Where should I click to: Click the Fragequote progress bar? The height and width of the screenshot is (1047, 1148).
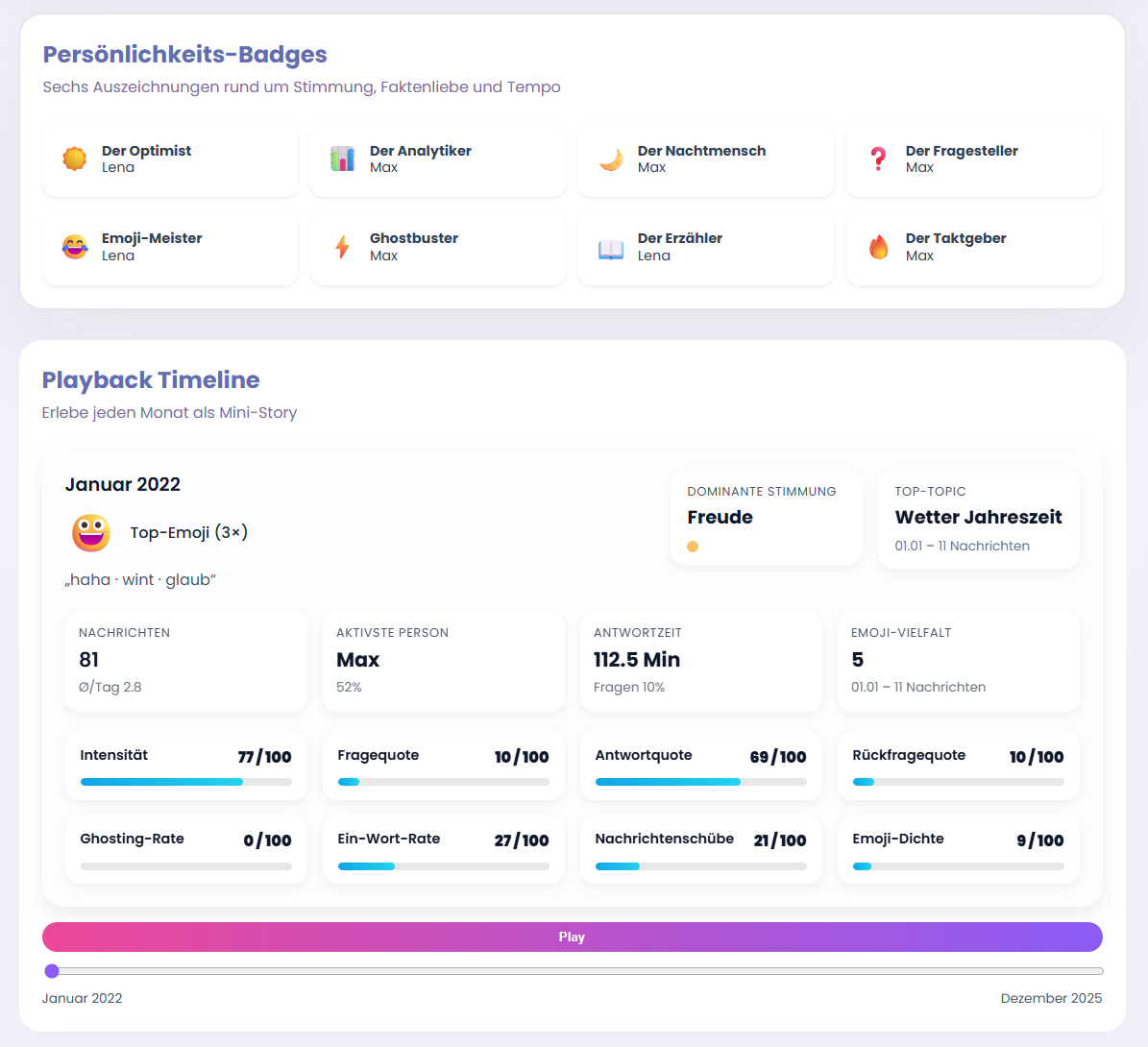444,782
